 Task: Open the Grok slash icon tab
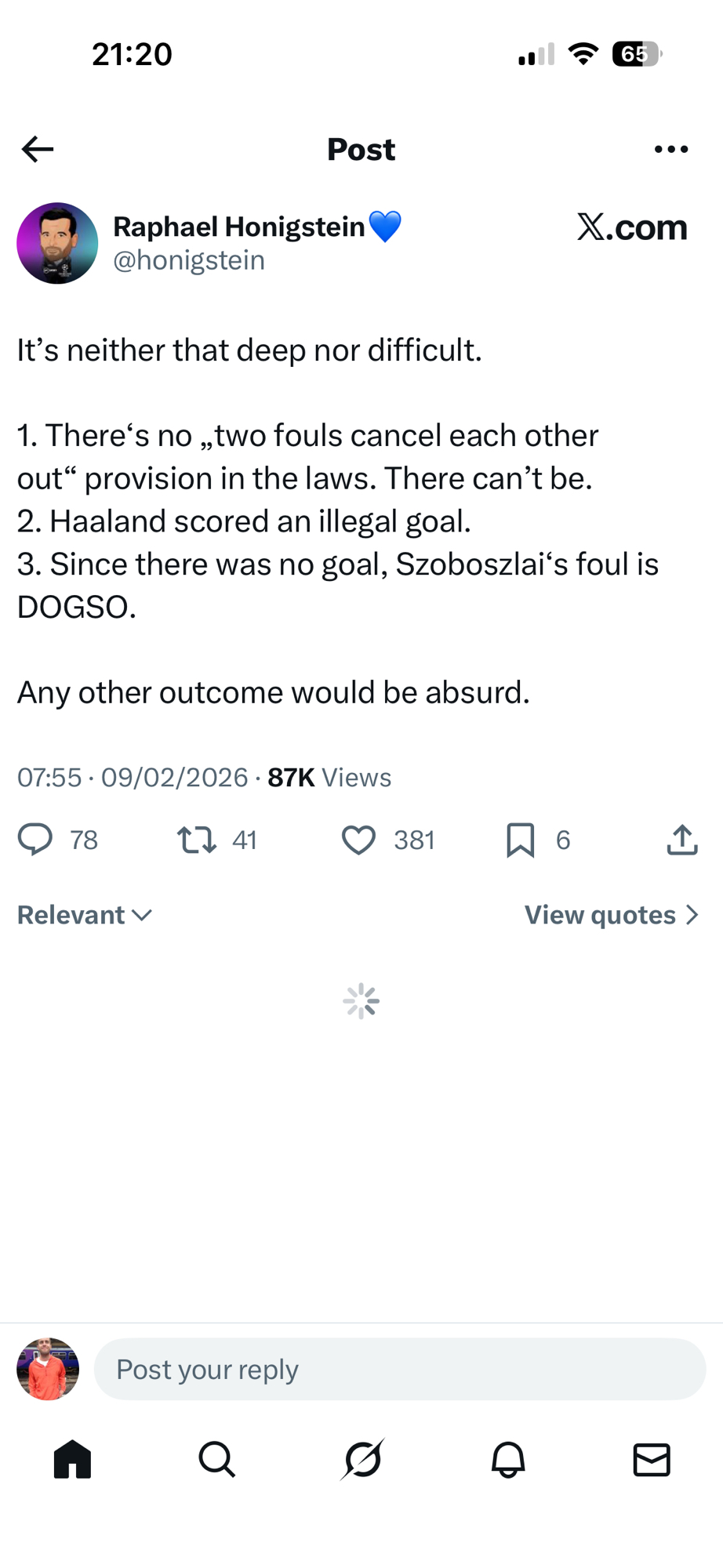[362, 1460]
